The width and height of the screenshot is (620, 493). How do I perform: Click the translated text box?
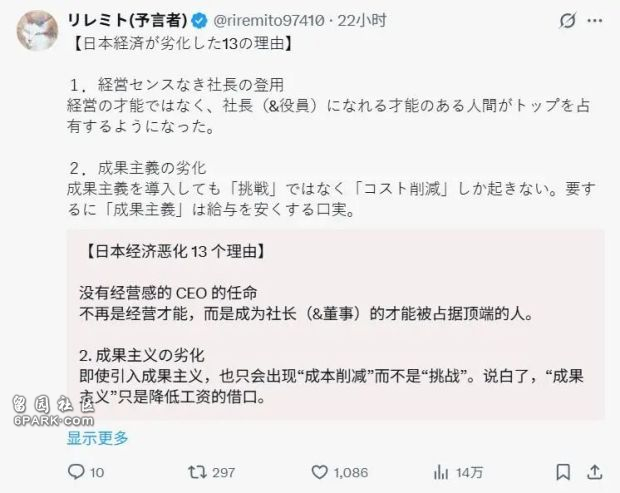pos(335,325)
